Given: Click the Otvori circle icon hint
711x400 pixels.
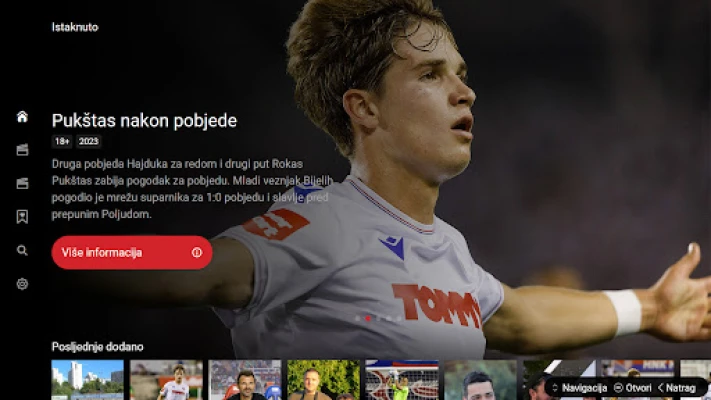Looking at the screenshot, I should coord(618,388).
